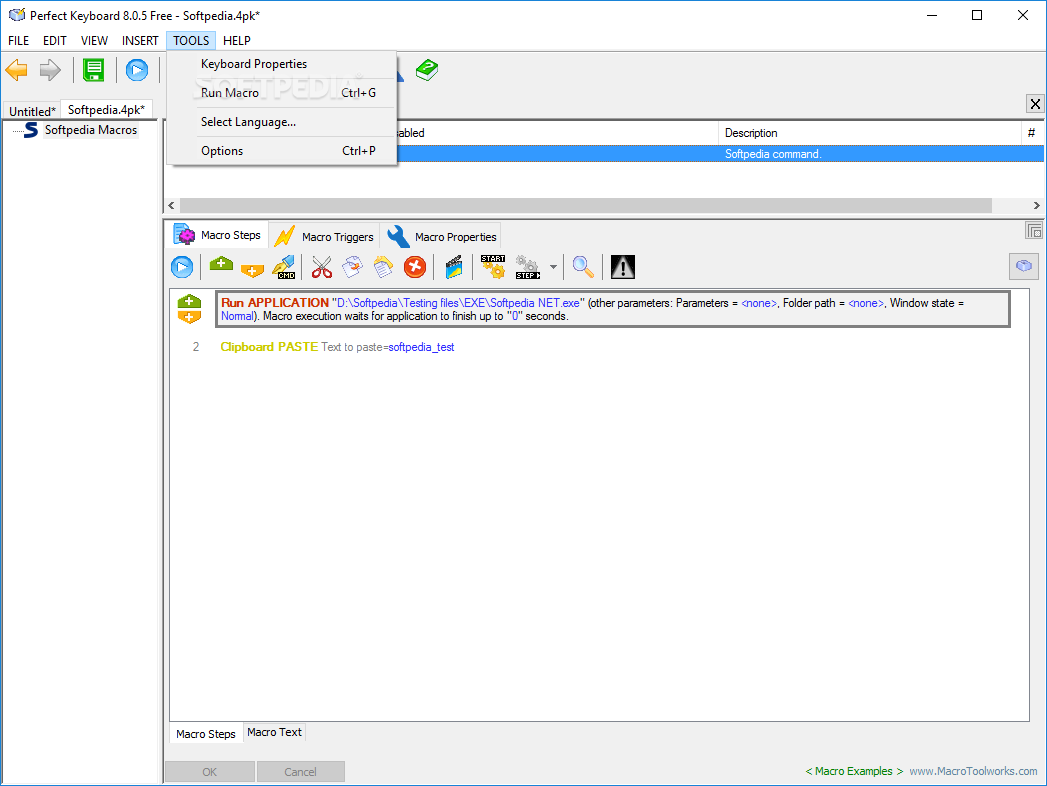Image resolution: width=1047 pixels, height=786 pixels.
Task: Click the paste clipboard icon
Action: 383,267
